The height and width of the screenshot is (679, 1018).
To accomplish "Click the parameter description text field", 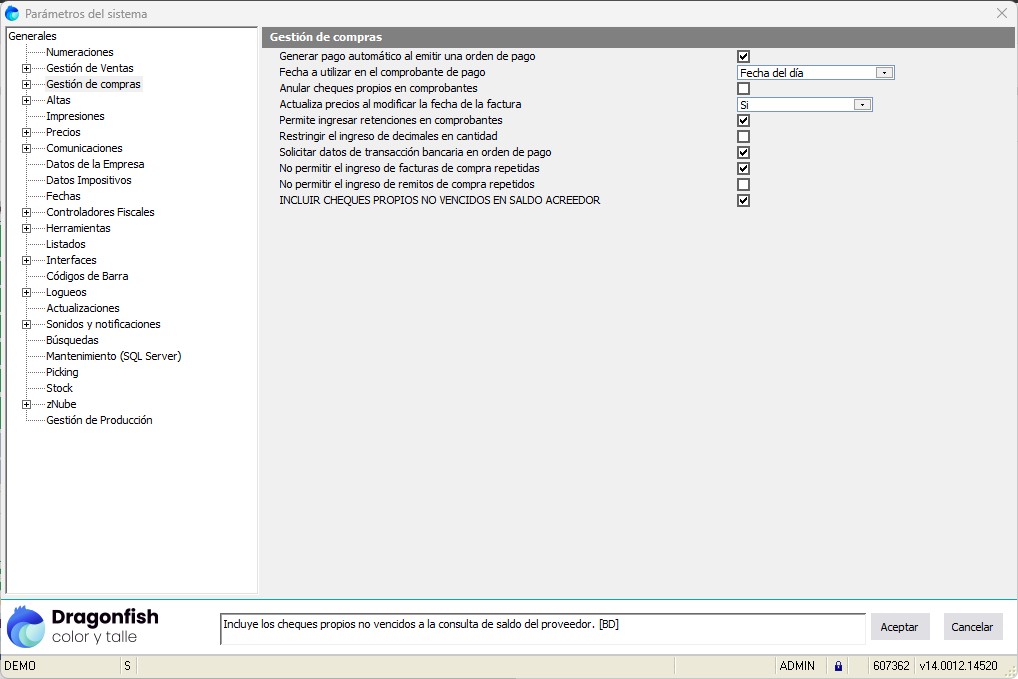I will coord(541,628).
